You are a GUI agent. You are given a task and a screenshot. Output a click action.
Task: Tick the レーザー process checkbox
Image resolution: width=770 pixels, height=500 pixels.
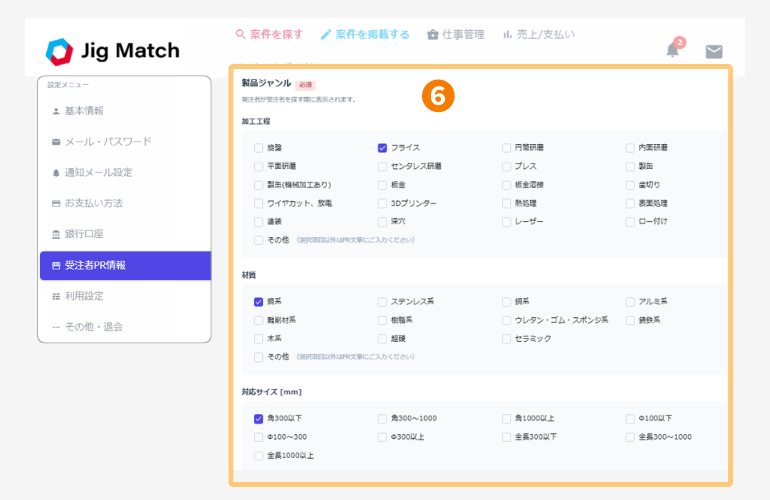pos(506,222)
